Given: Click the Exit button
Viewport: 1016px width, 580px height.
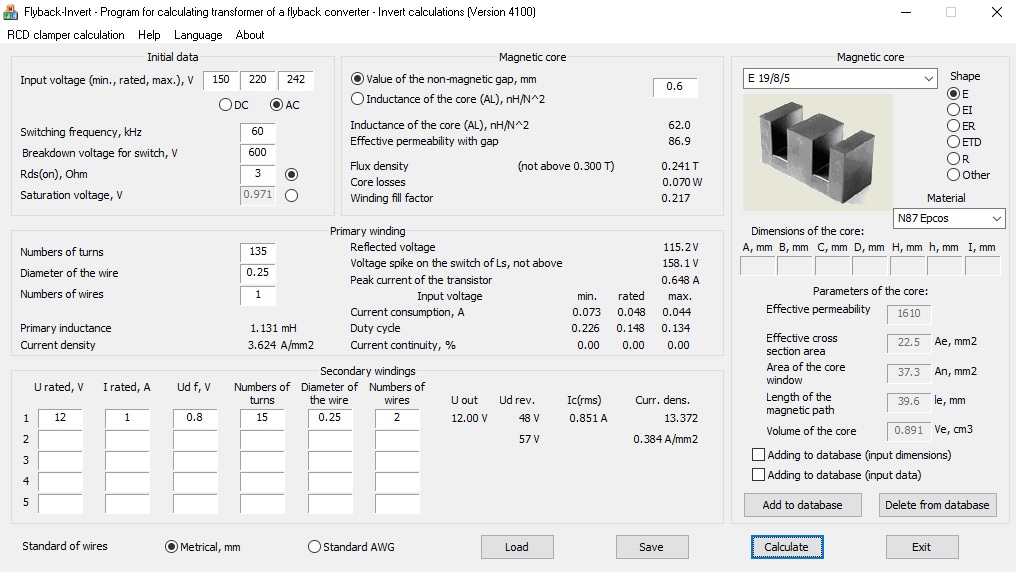Looking at the screenshot, I should tap(921, 547).
